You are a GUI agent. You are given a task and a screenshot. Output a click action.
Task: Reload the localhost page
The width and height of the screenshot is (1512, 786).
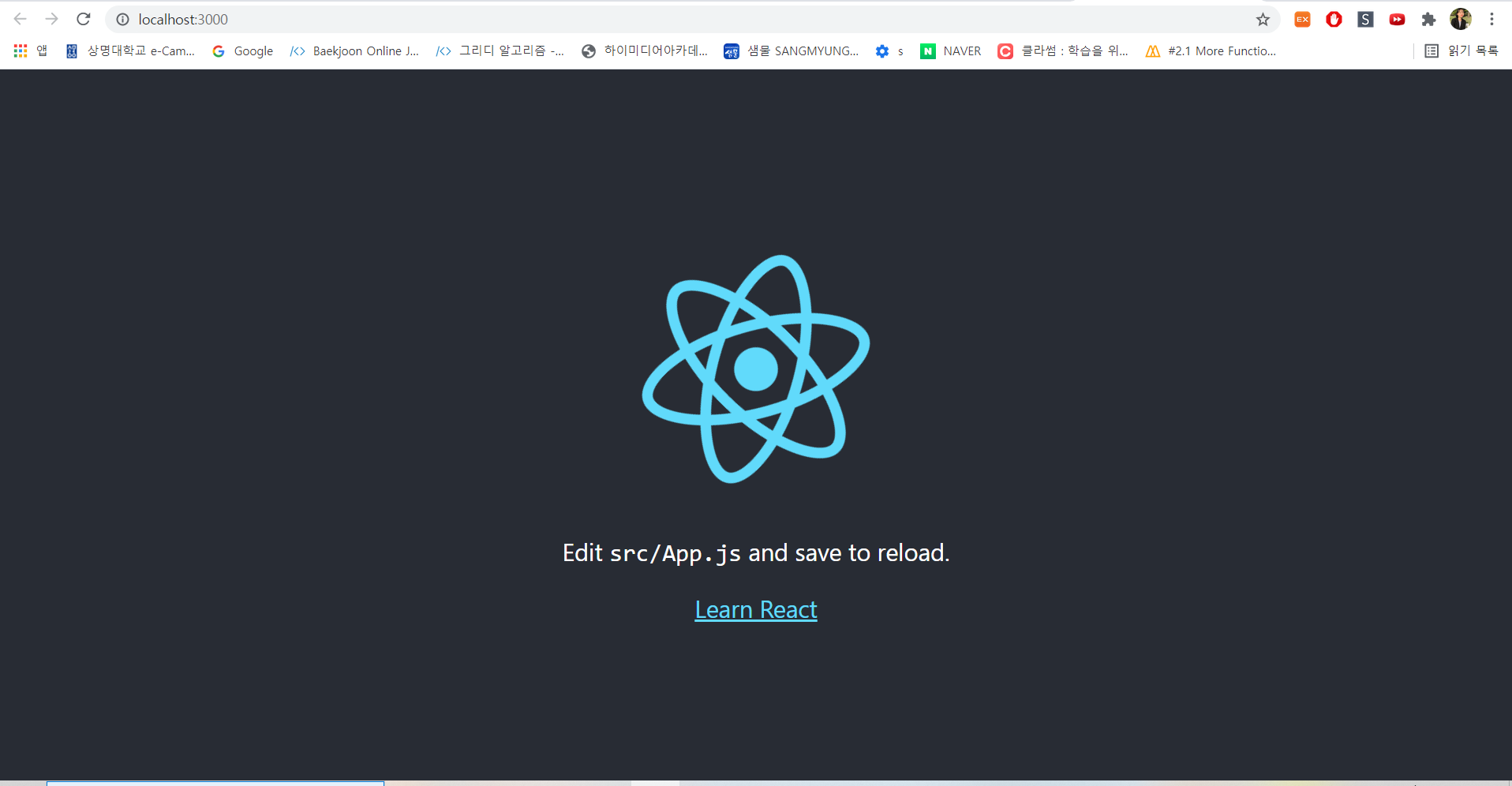84,19
